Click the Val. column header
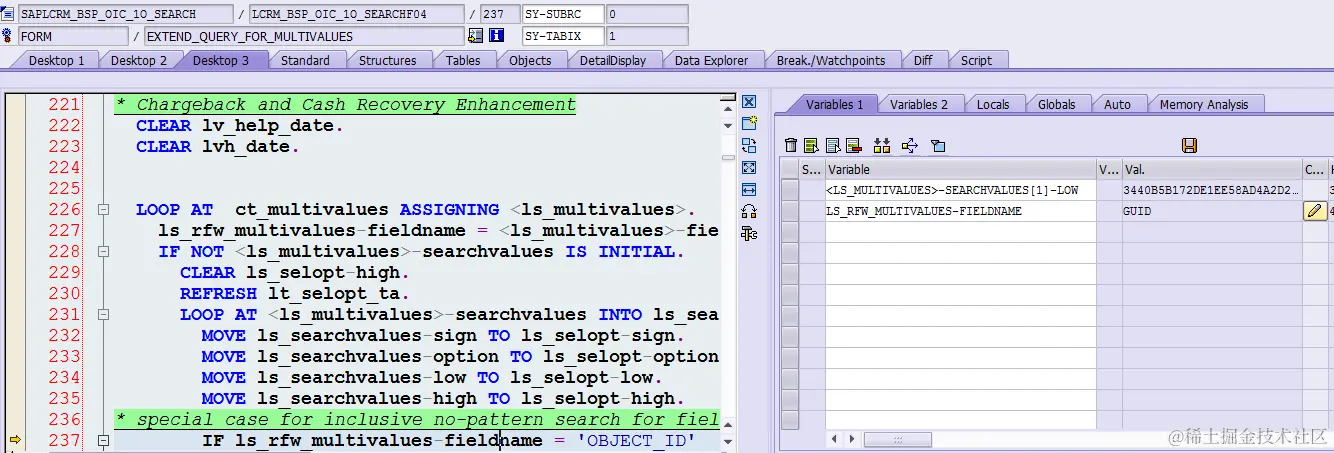Image resolution: width=1334 pixels, height=453 pixels. point(1211,169)
